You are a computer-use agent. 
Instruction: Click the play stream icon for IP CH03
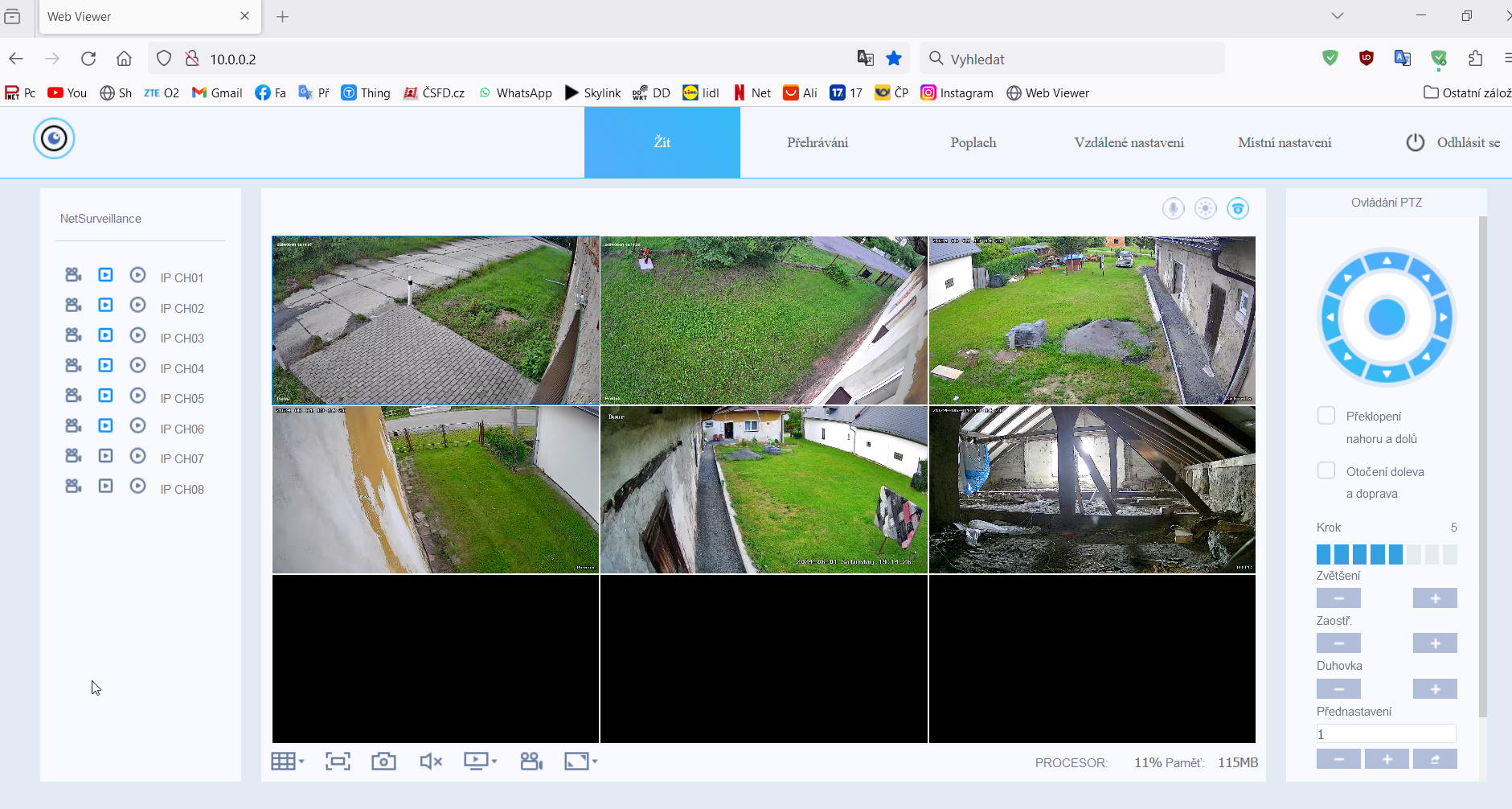click(105, 335)
